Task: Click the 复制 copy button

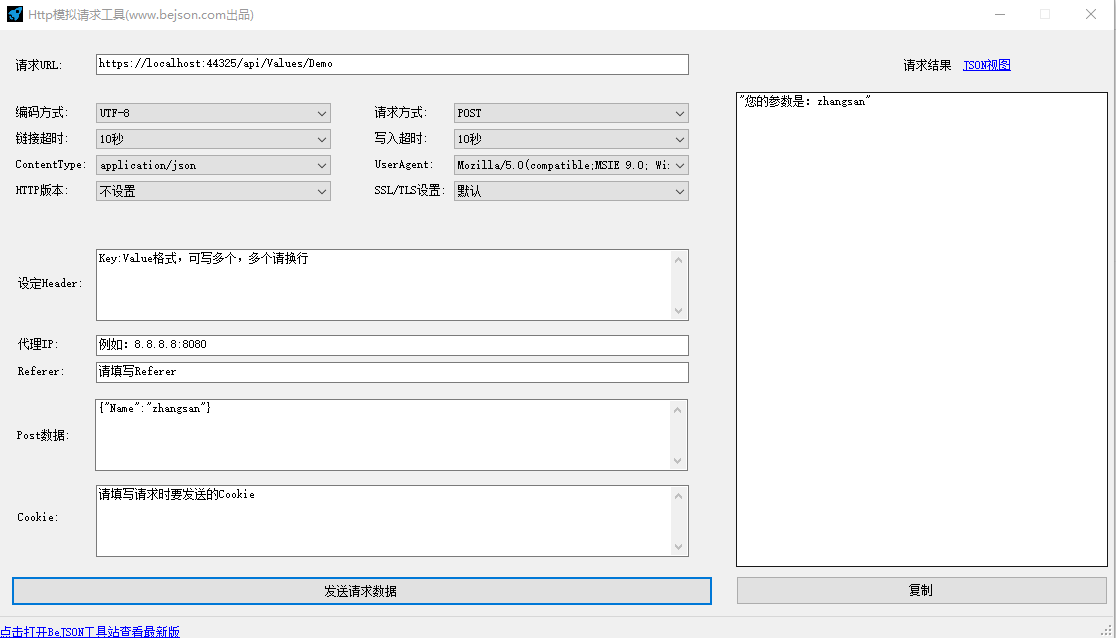Action: click(921, 591)
